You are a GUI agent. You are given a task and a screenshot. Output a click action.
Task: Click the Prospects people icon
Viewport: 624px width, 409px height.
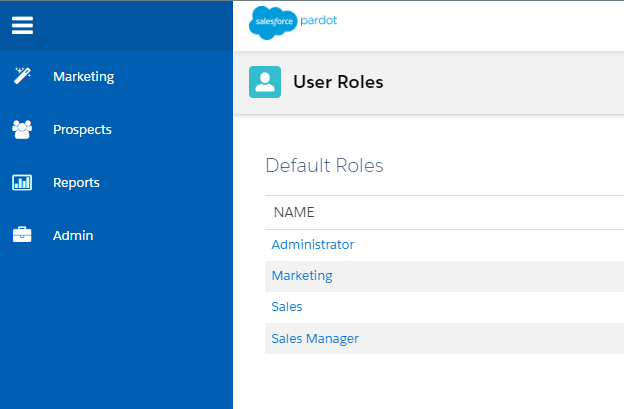(x=22, y=129)
